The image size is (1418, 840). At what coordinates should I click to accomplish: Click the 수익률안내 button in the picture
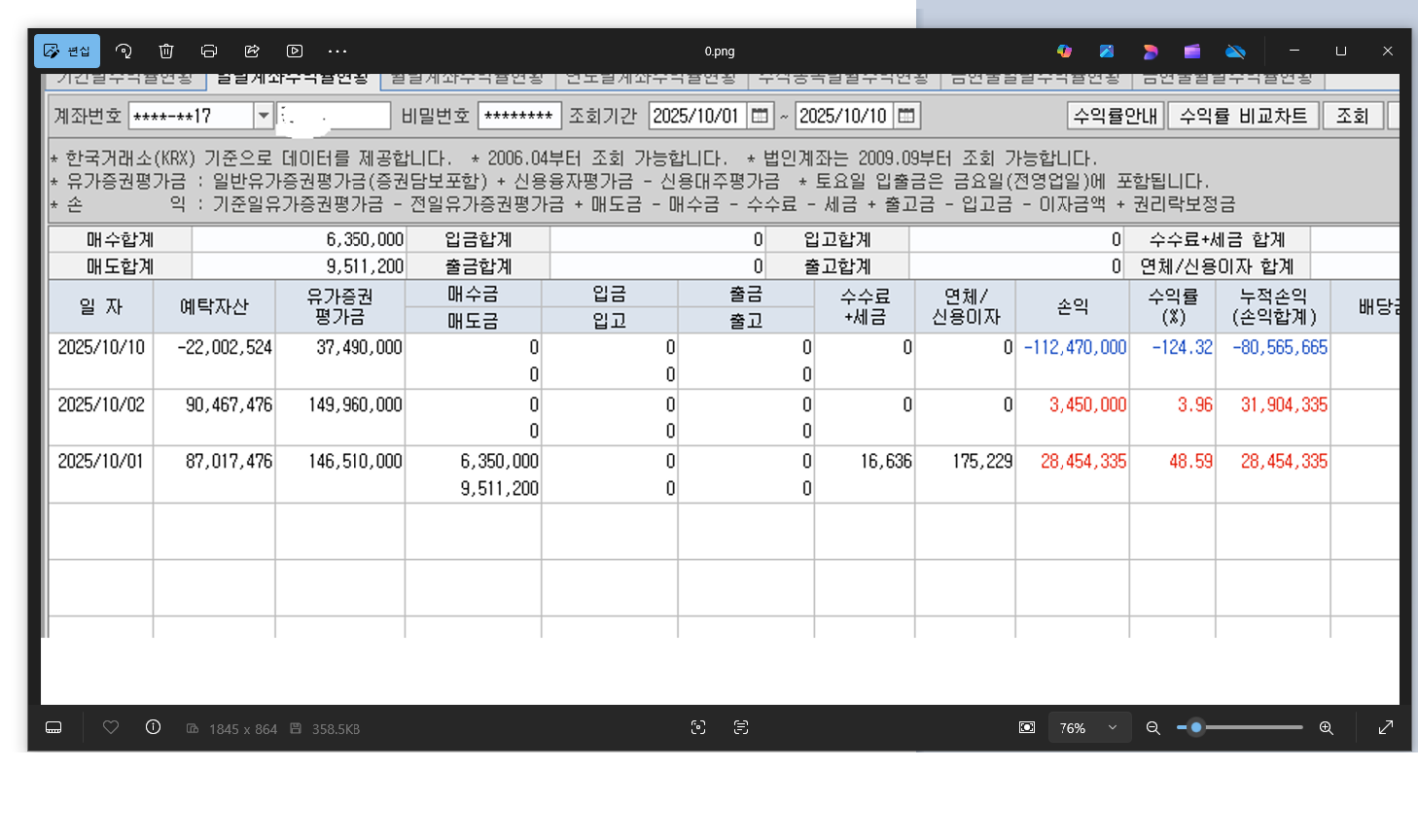point(1116,116)
